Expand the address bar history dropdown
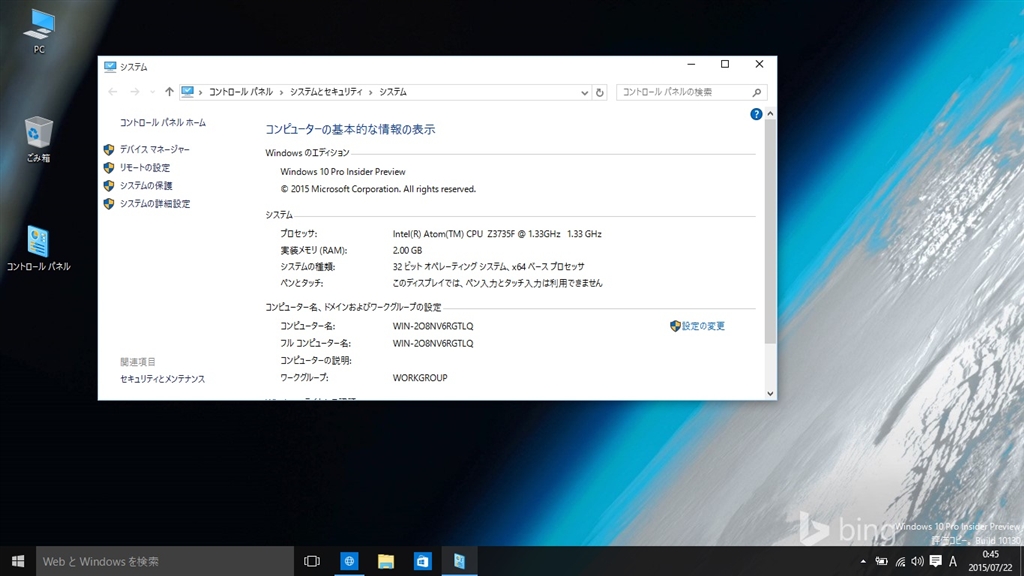 (x=584, y=93)
